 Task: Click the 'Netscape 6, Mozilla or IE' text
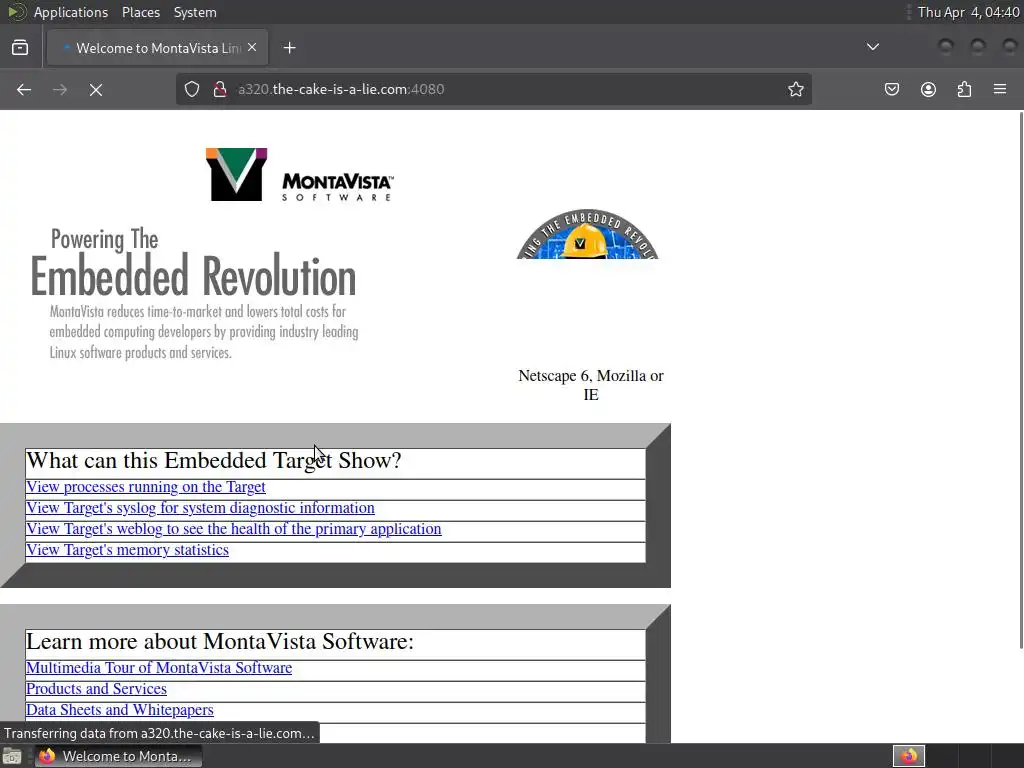590,385
